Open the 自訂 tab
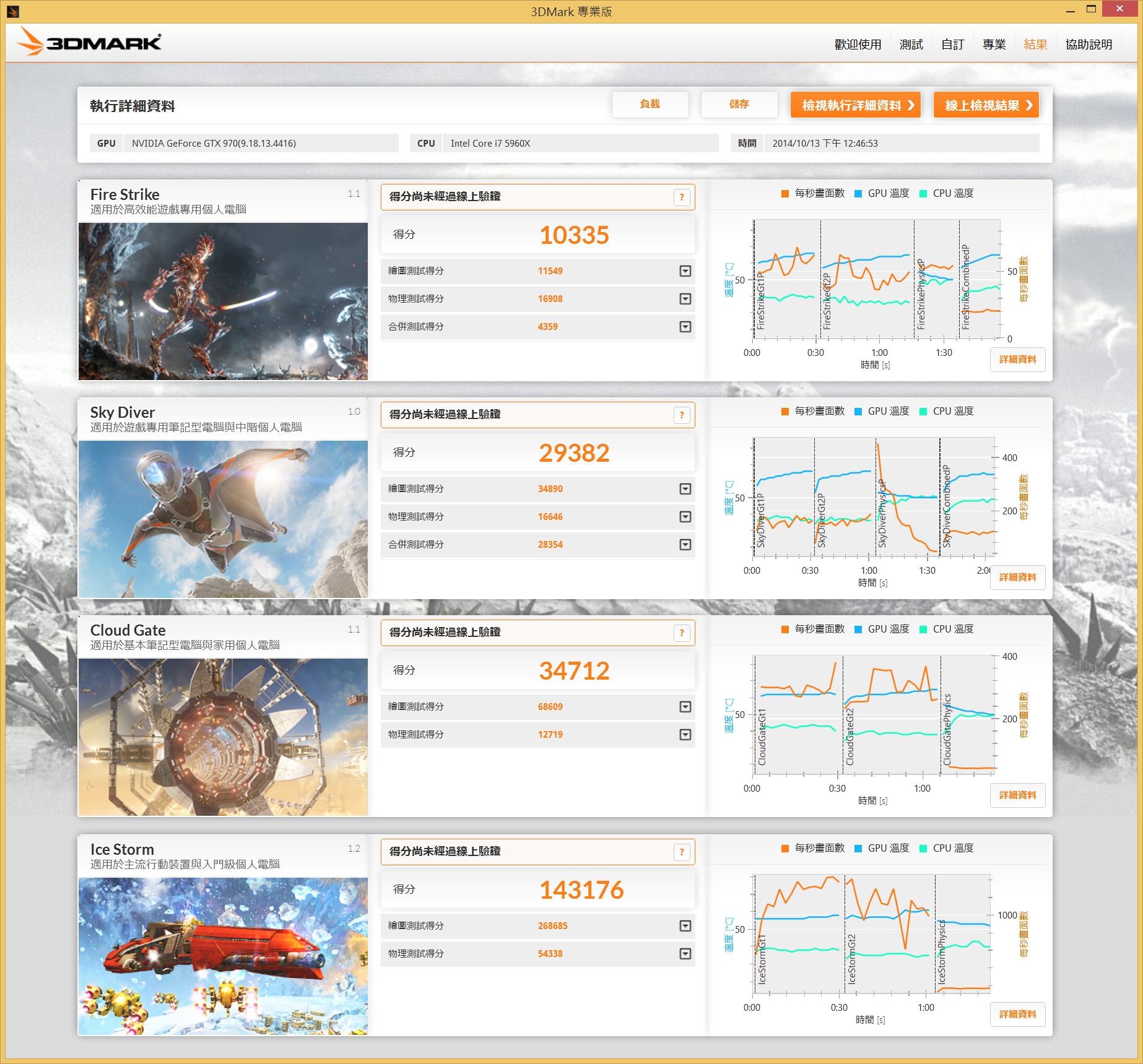Screen dimensions: 1143x1064 [952, 45]
